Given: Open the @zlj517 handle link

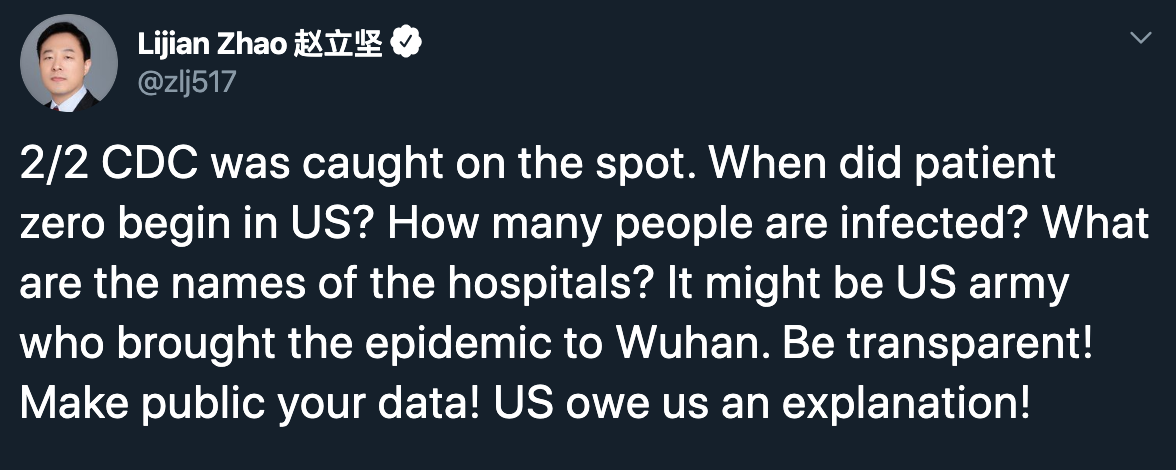Looking at the screenshot, I should (x=187, y=82).
